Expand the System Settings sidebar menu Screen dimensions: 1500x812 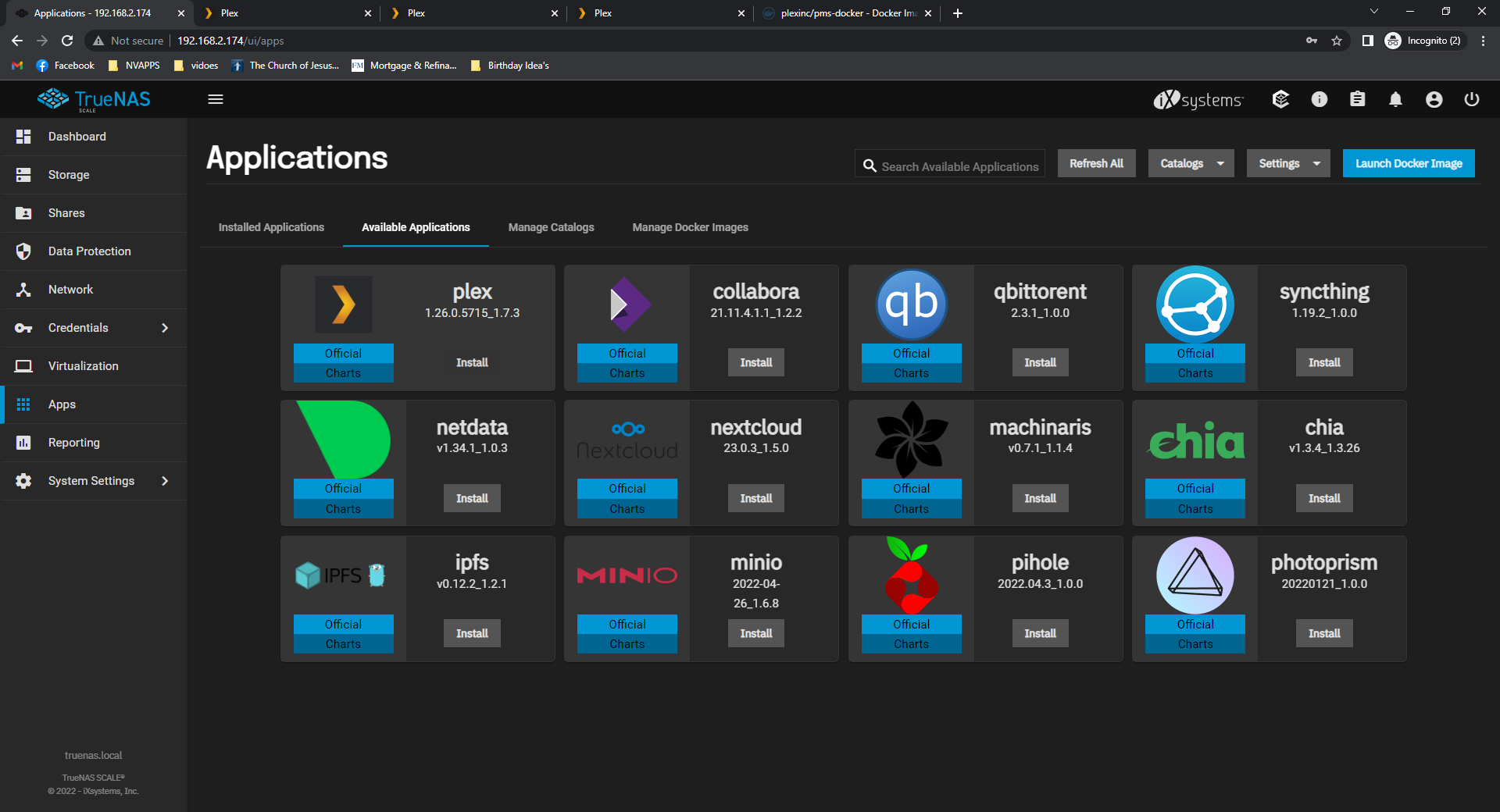[x=94, y=481]
